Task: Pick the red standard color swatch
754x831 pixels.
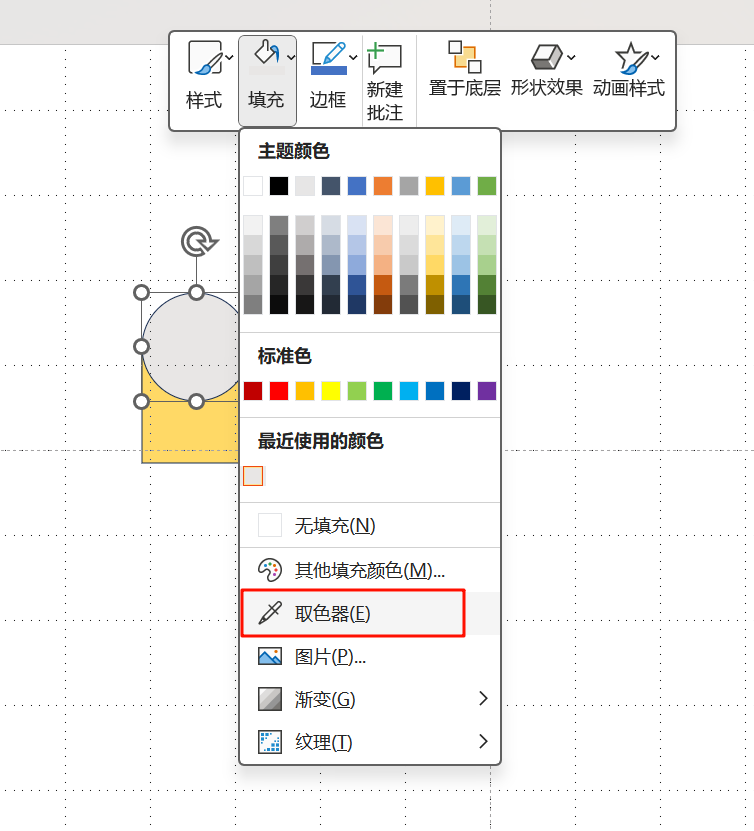Action: (279, 391)
